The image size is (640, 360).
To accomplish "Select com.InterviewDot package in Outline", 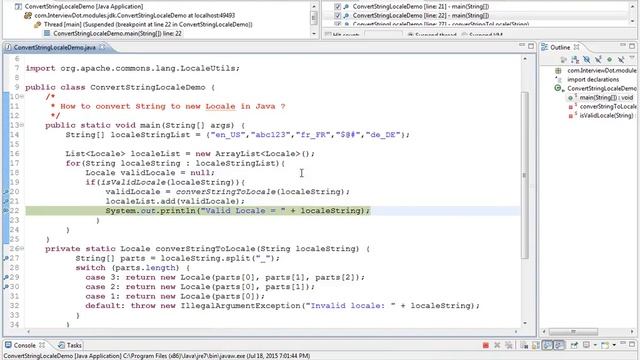I will coord(601,71).
